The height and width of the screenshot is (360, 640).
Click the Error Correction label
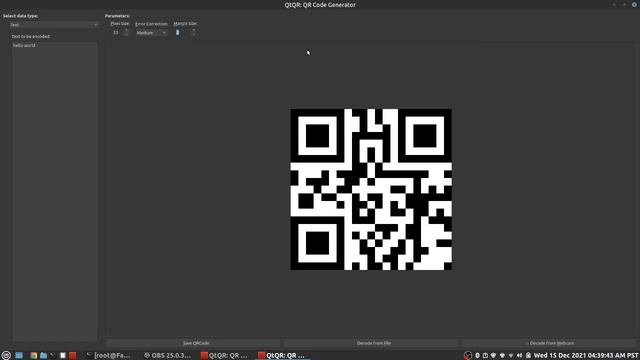(151, 24)
